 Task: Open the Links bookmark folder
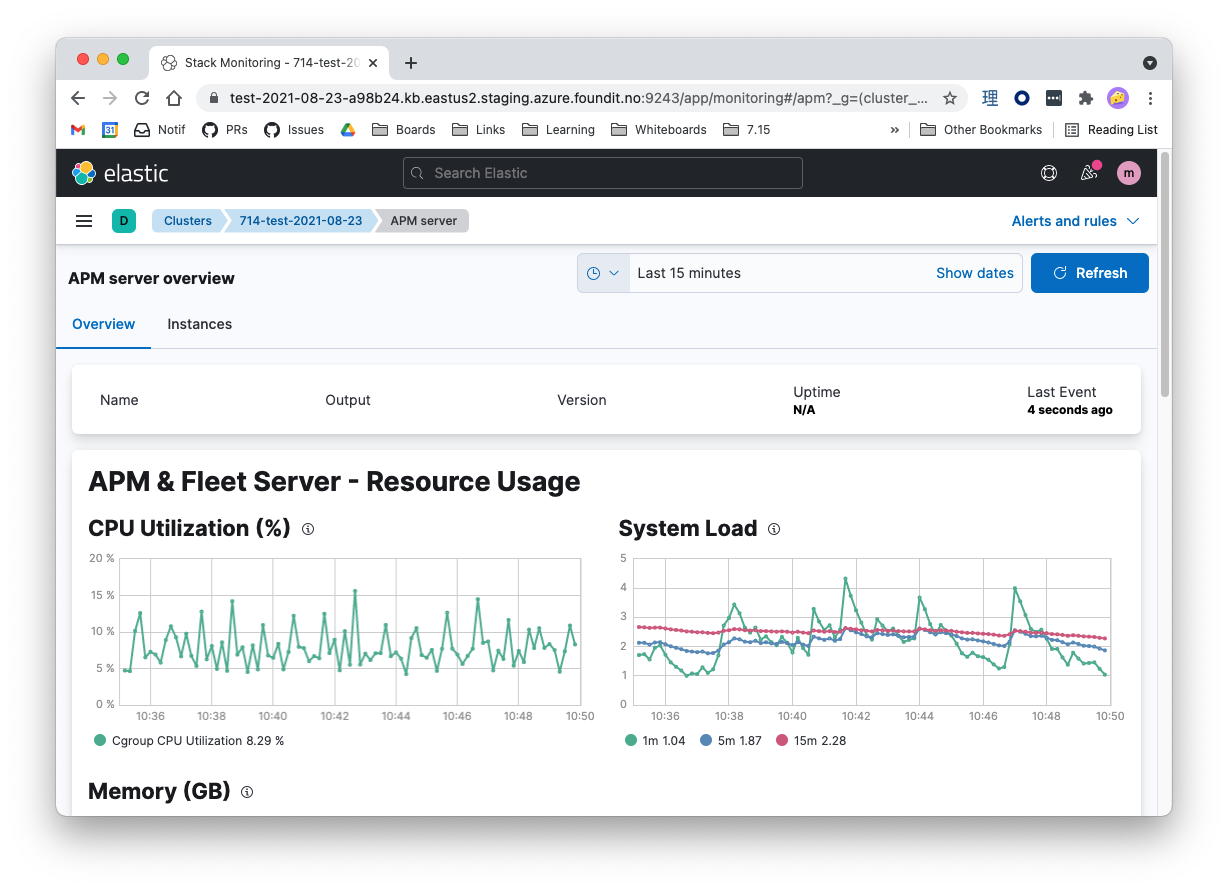[478, 130]
